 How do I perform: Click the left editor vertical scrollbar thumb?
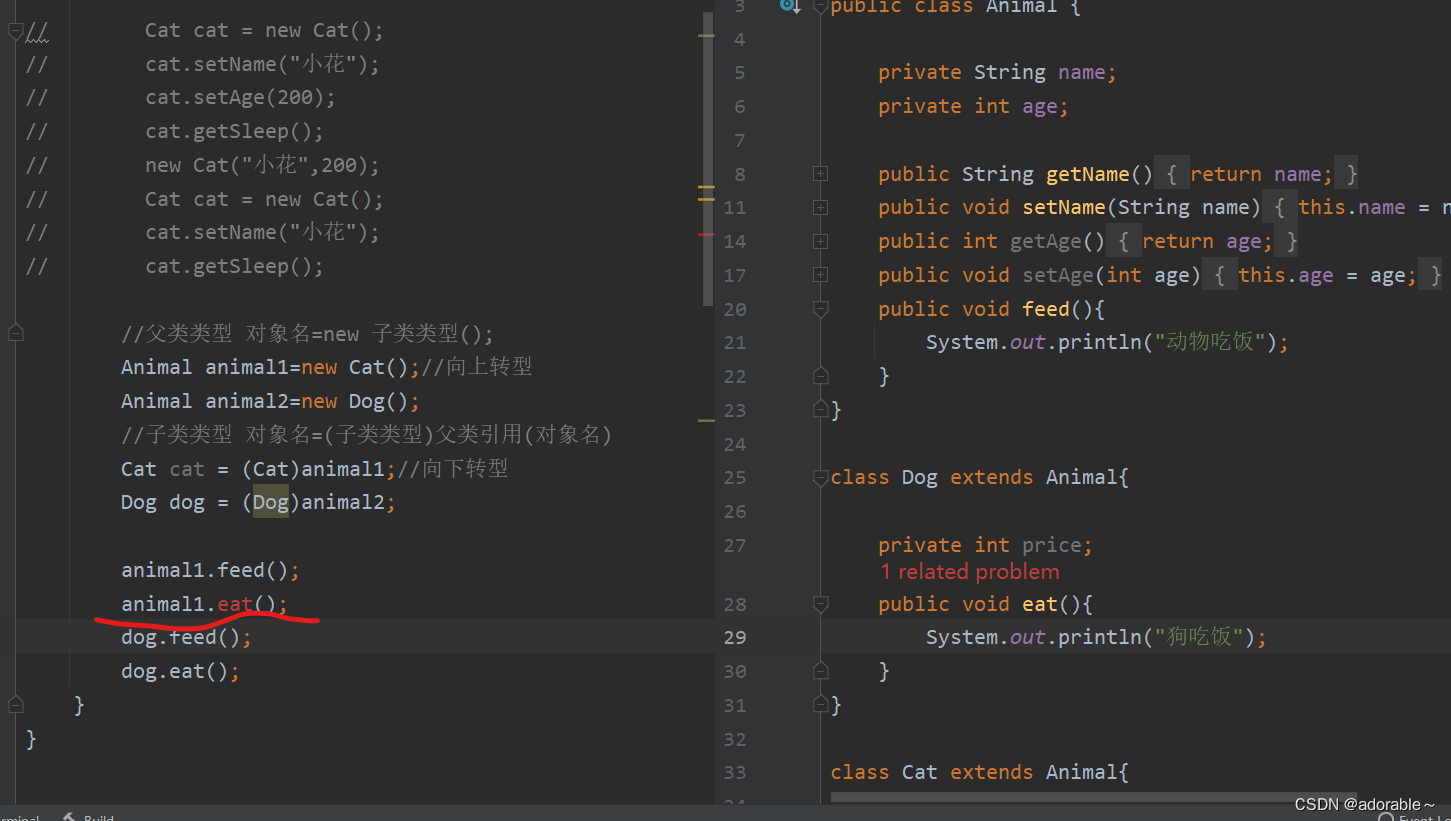(708, 160)
